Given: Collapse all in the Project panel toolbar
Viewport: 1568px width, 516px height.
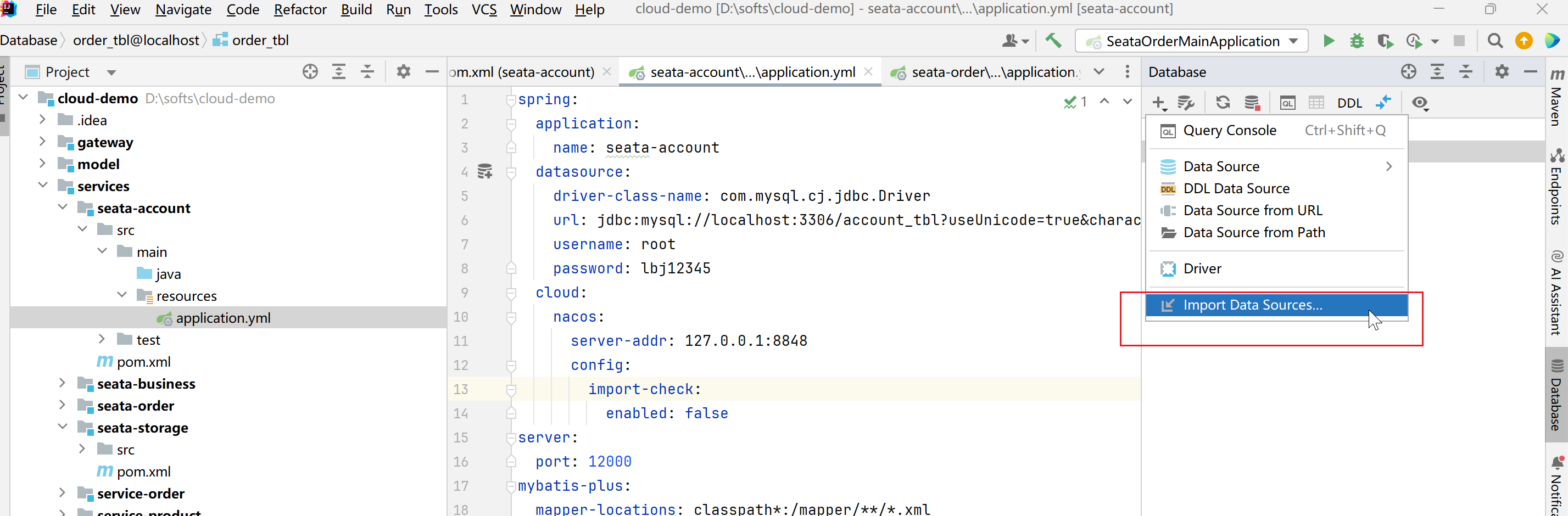Looking at the screenshot, I should [367, 72].
